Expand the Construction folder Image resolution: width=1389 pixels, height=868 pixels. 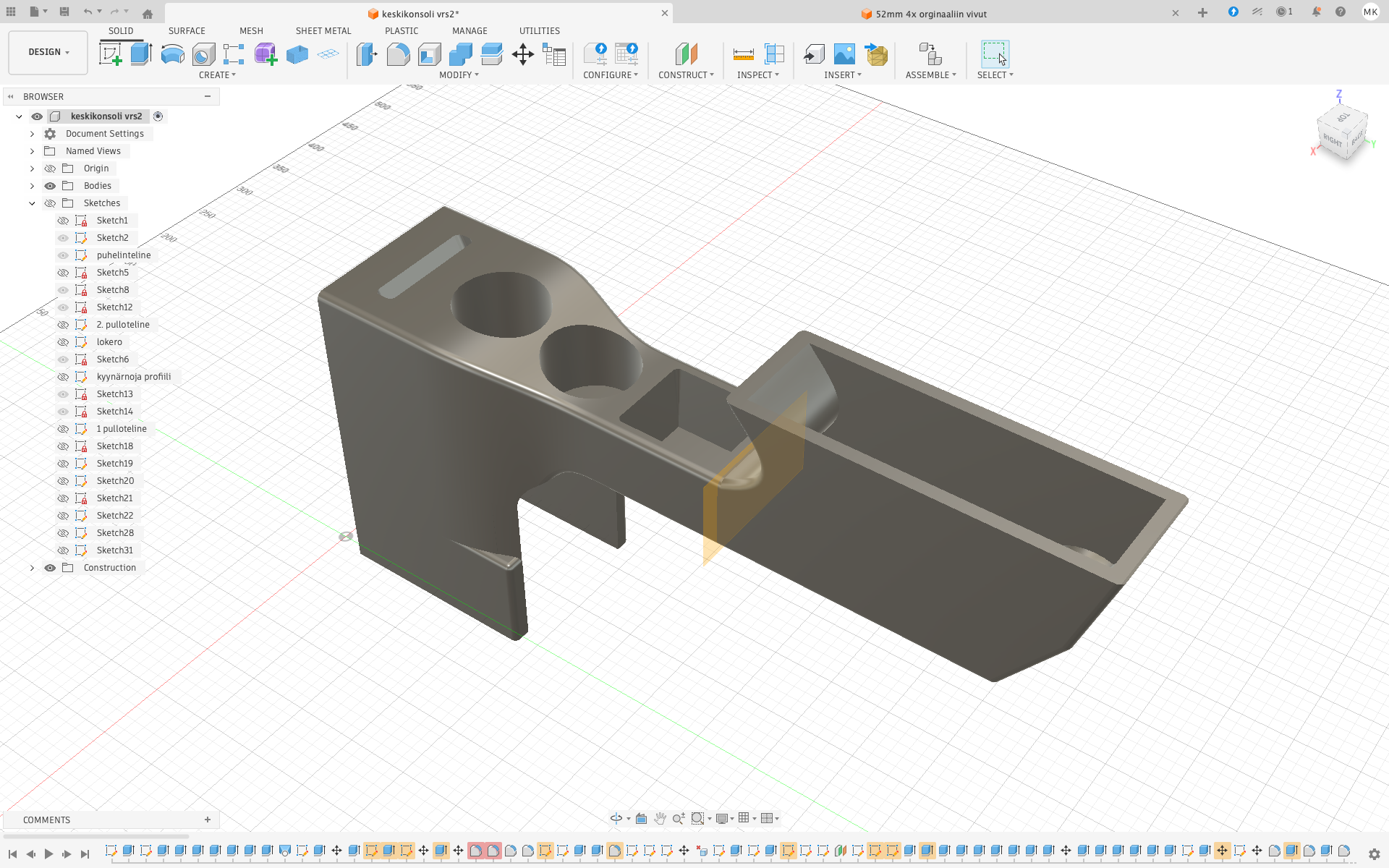(32, 568)
